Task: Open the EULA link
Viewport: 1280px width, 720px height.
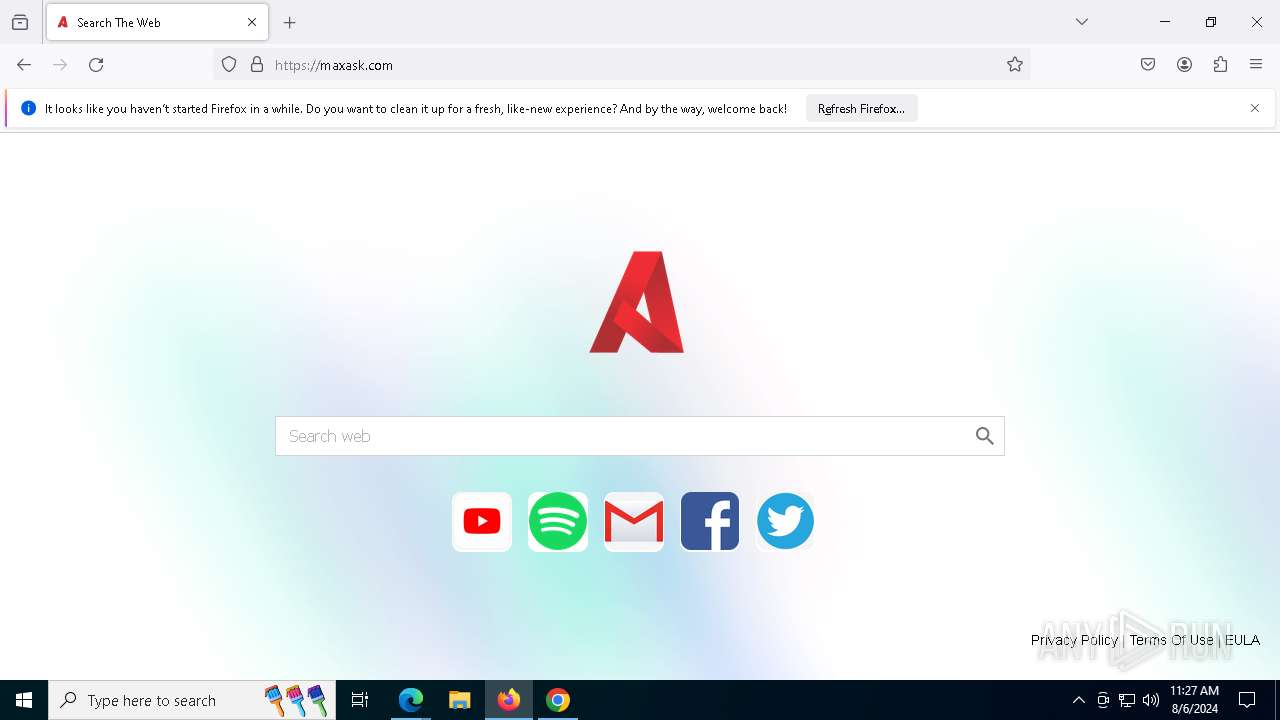Action: pyautogui.click(x=1242, y=640)
